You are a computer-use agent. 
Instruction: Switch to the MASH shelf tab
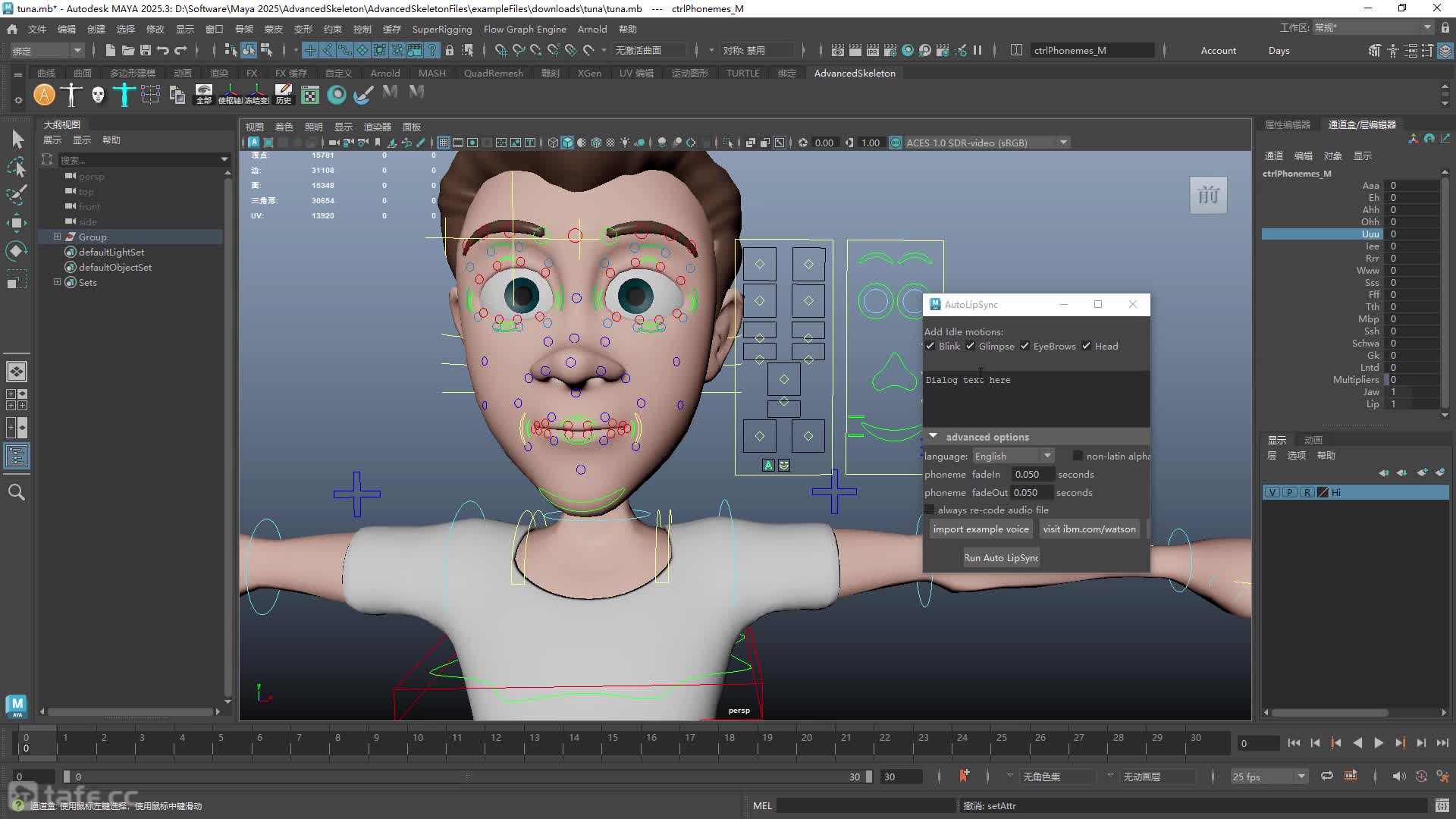432,73
